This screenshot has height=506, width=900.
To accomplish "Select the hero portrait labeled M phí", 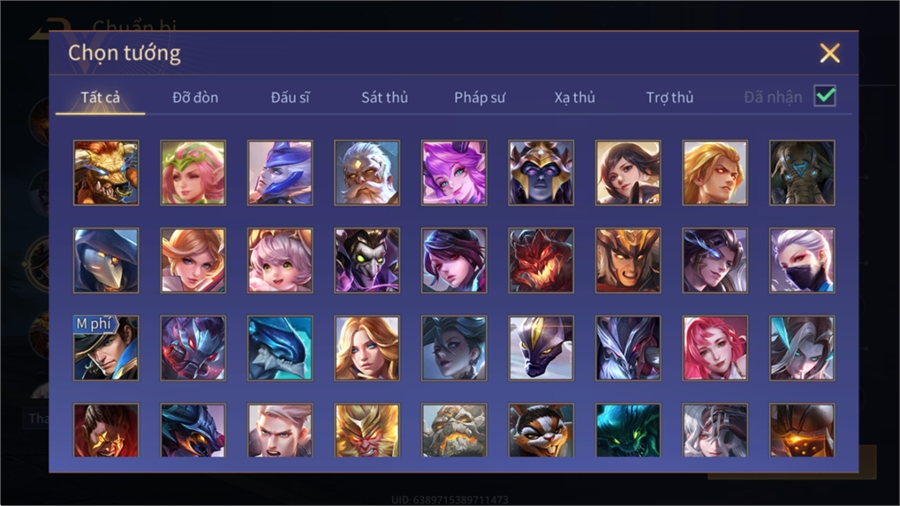I will coord(106,348).
